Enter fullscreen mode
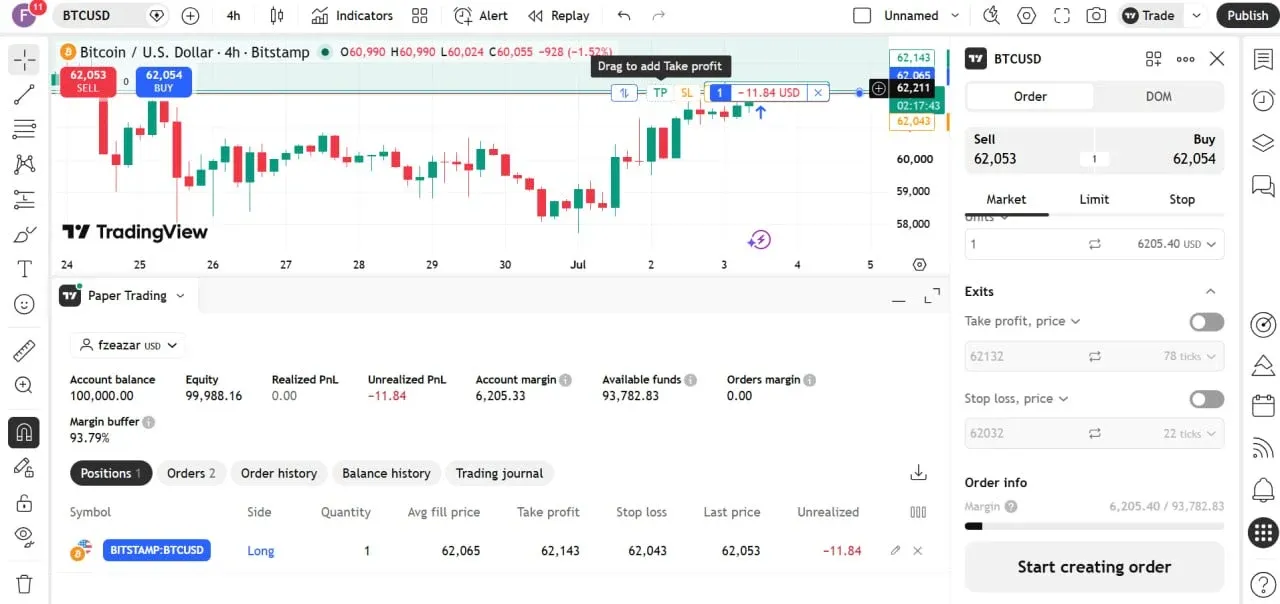The width and height of the screenshot is (1280, 604). [1062, 16]
